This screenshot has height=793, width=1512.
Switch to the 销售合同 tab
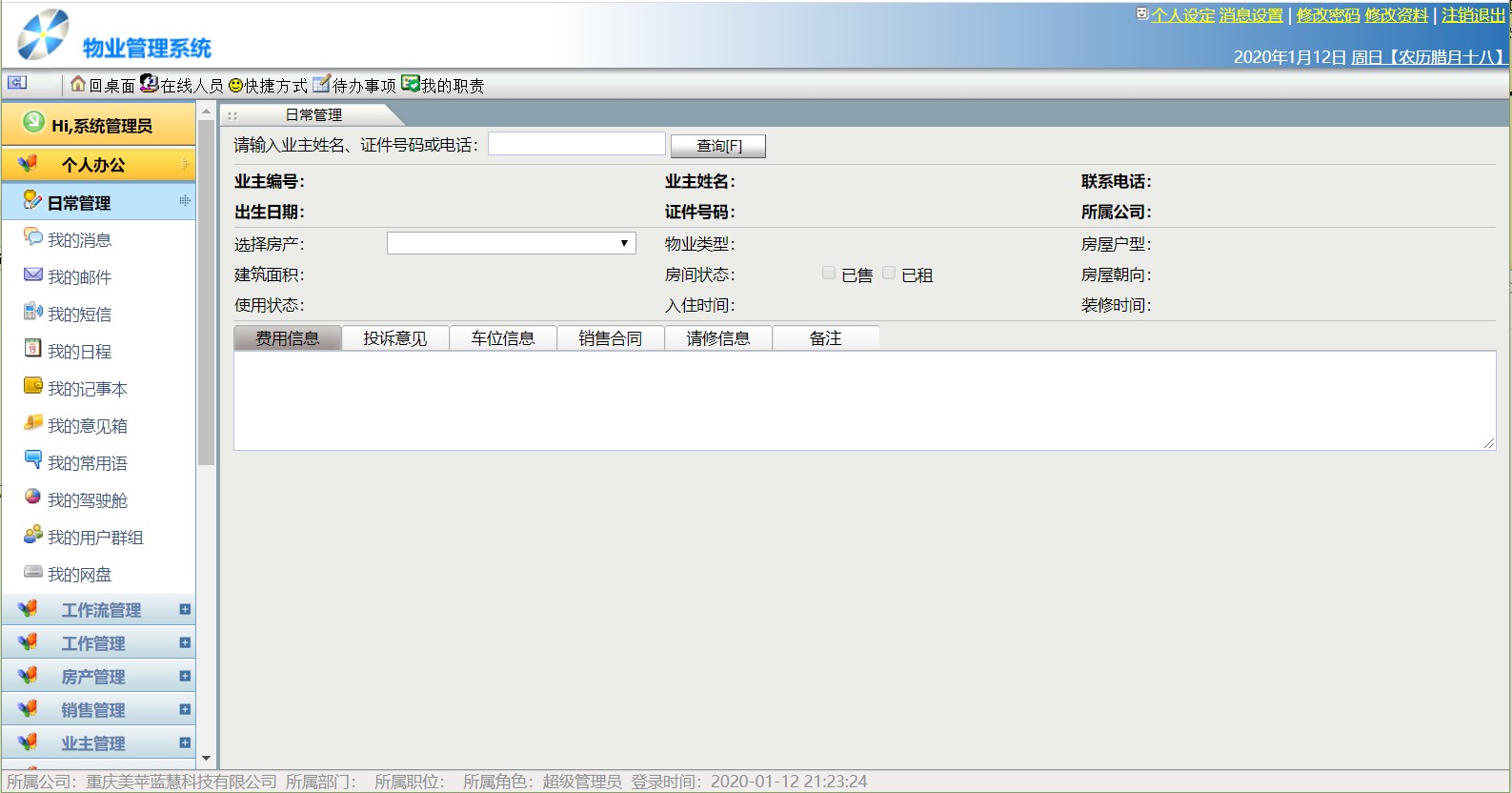tap(611, 338)
